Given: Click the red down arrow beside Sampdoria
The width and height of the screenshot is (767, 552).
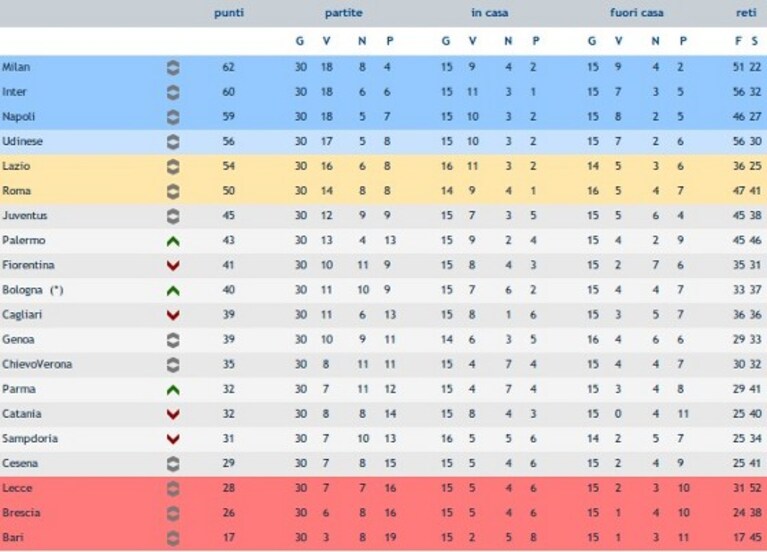Looking at the screenshot, I should [x=173, y=439].
